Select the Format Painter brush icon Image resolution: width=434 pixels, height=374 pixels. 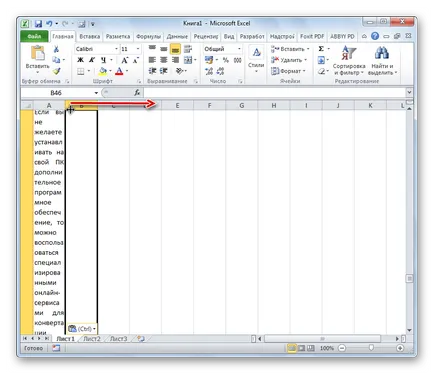57,71
